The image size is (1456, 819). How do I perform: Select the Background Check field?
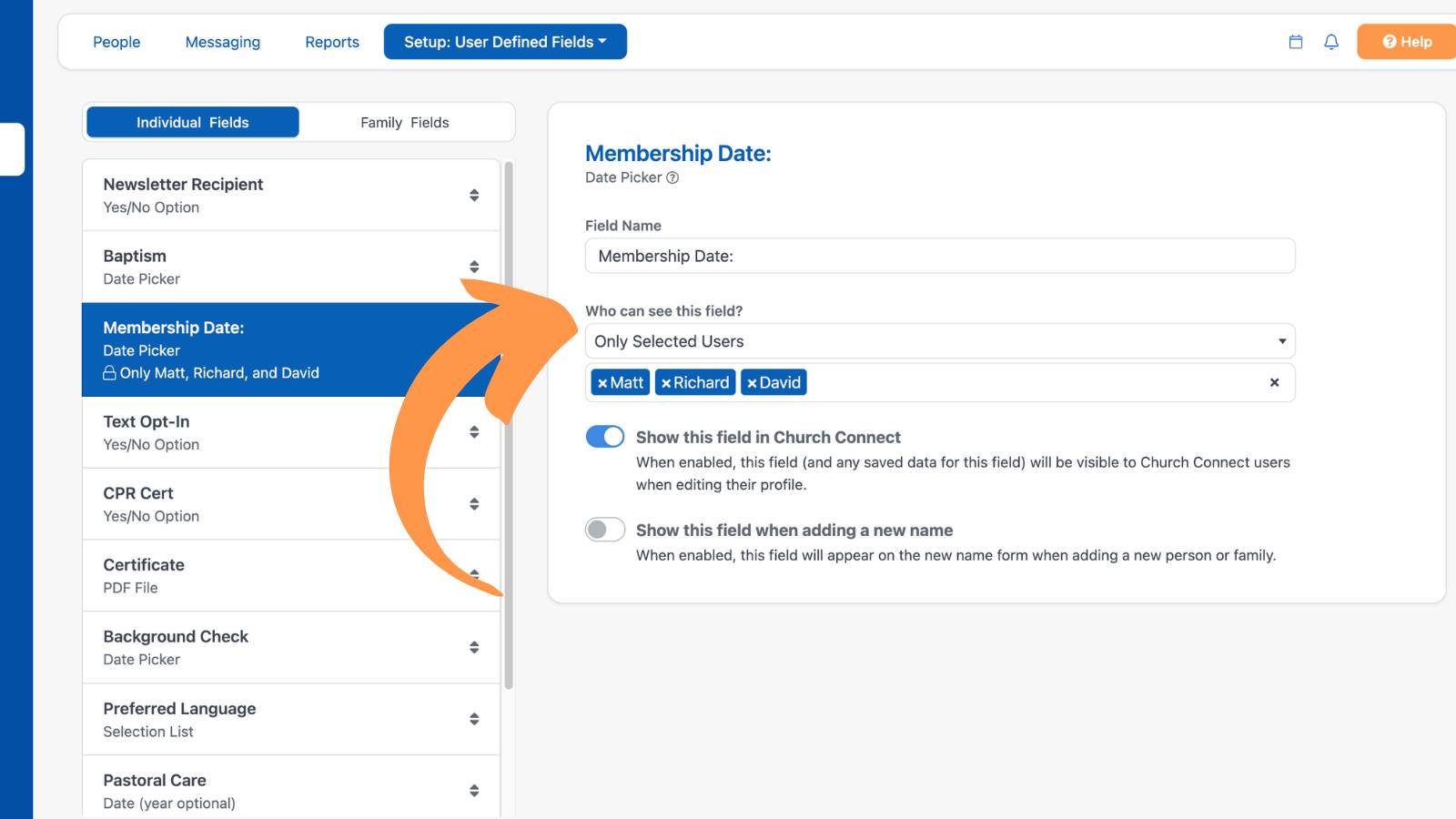291,647
